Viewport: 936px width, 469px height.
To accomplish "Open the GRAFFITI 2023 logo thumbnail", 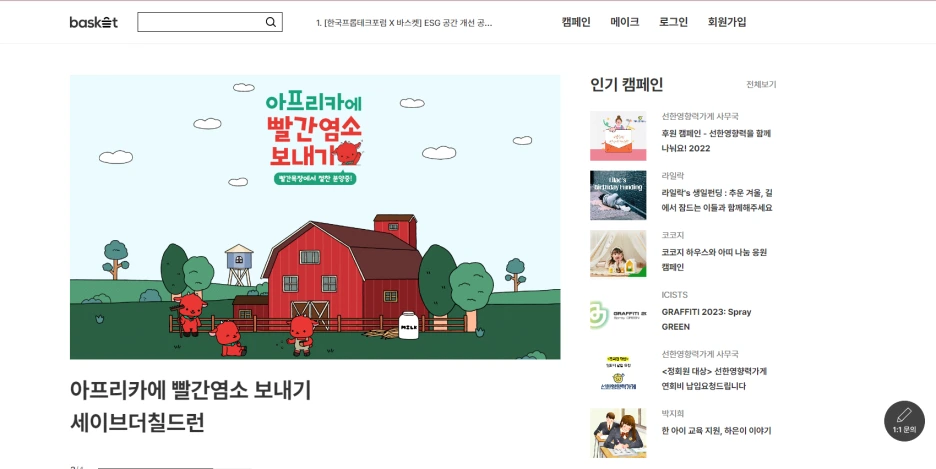I will pos(618,314).
